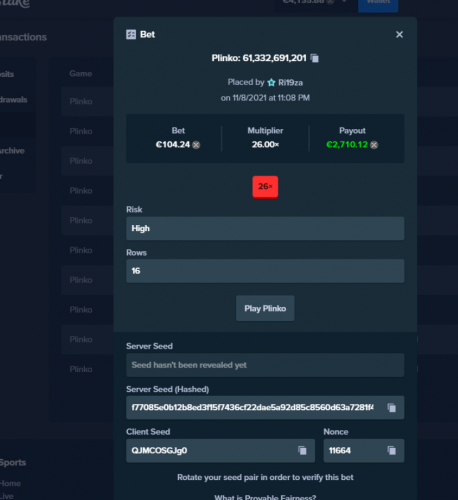Copy the hashed server seed
Image resolution: width=458 pixels, height=500 pixels.
point(392,407)
